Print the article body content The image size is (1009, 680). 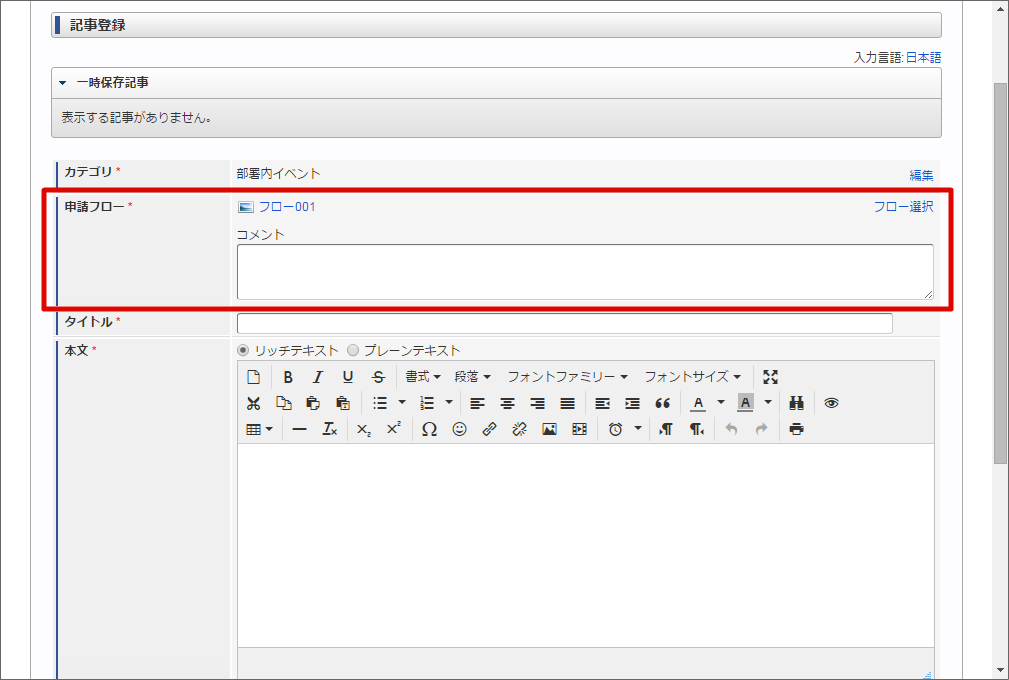[796, 429]
